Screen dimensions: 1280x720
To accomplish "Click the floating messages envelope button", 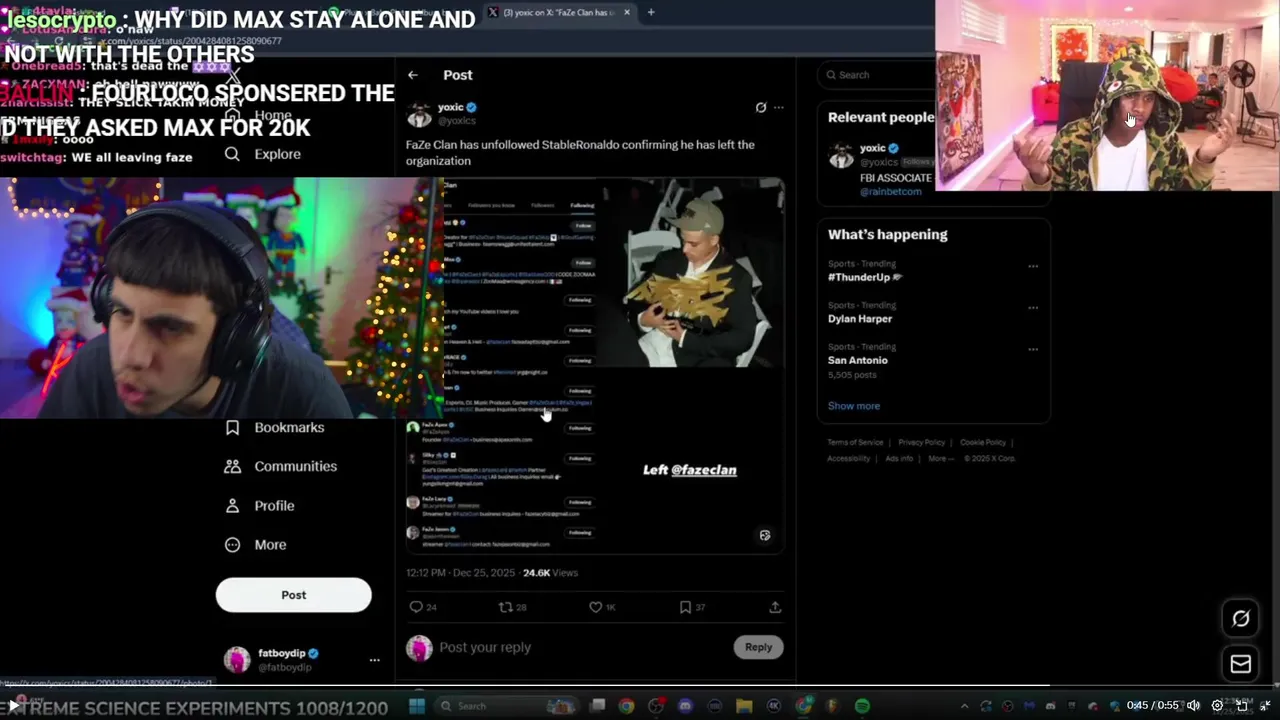I will (1241, 664).
